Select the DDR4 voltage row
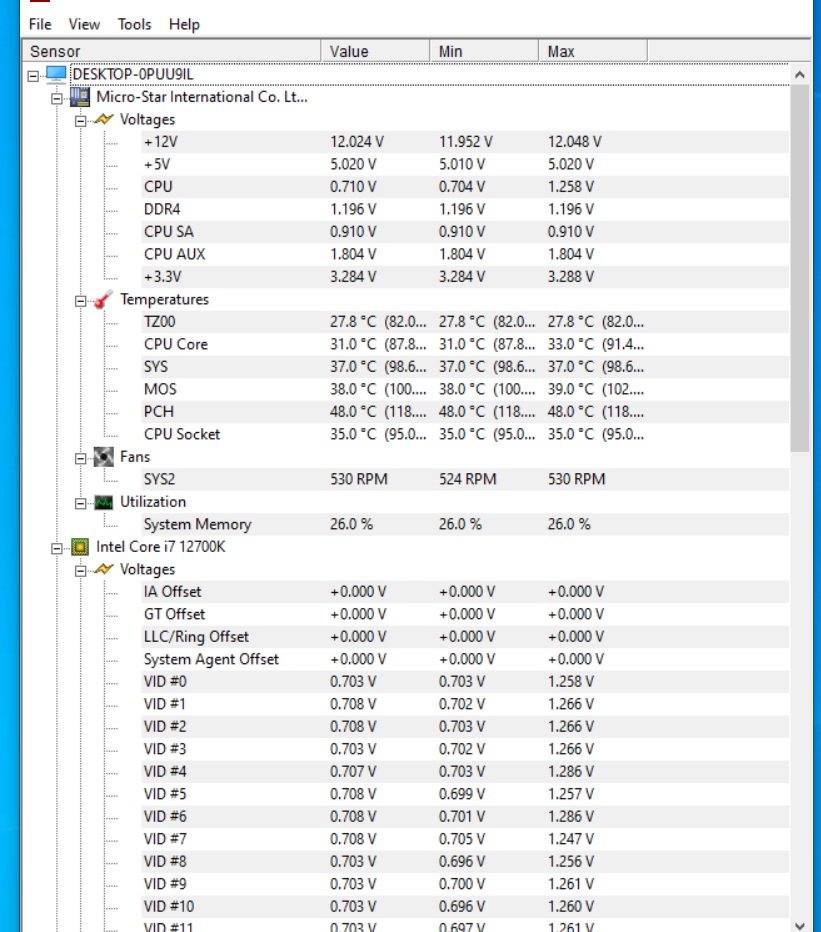 pyautogui.click(x=465, y=209)
